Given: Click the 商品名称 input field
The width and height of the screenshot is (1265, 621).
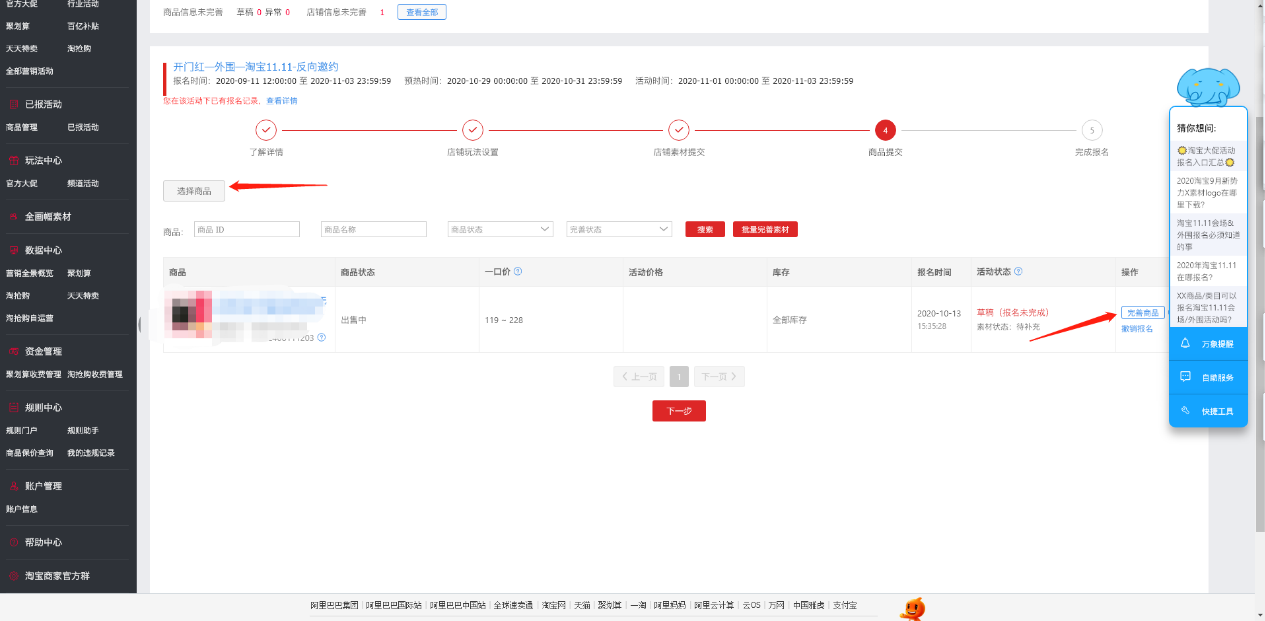Looking at the screenshot, I should (374, 229).
